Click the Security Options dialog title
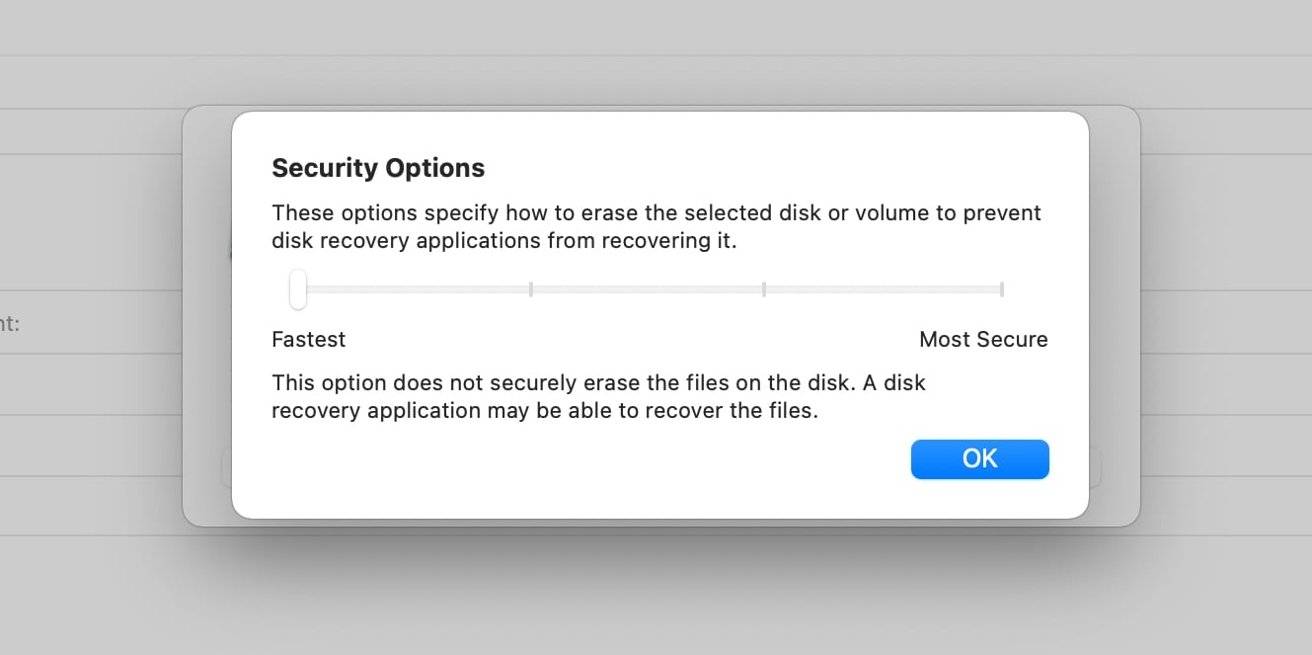The height and width of the screenshot is (655, 1312). coord(378,167)
